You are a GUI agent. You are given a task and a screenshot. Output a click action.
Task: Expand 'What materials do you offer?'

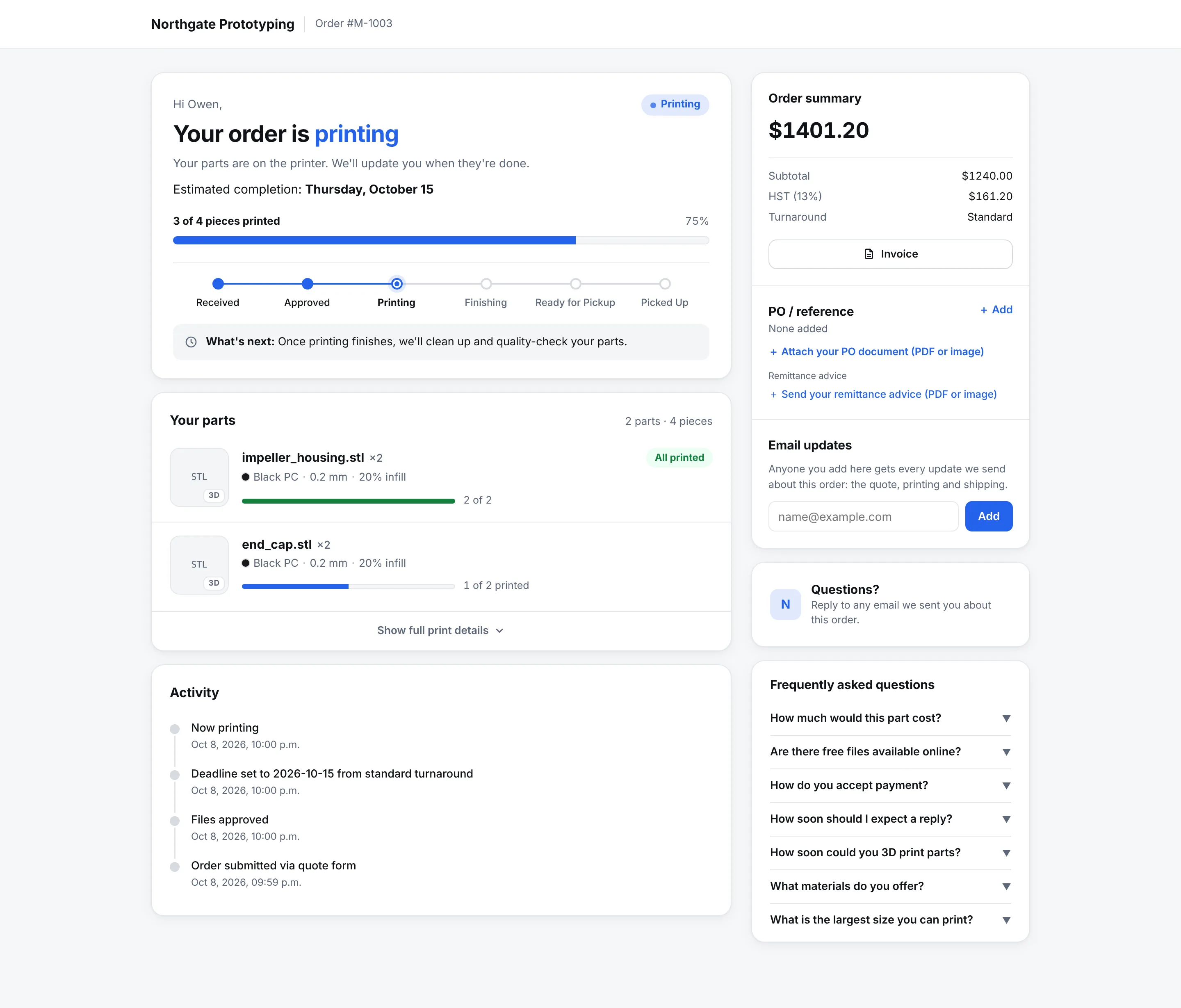click(890, 887)
